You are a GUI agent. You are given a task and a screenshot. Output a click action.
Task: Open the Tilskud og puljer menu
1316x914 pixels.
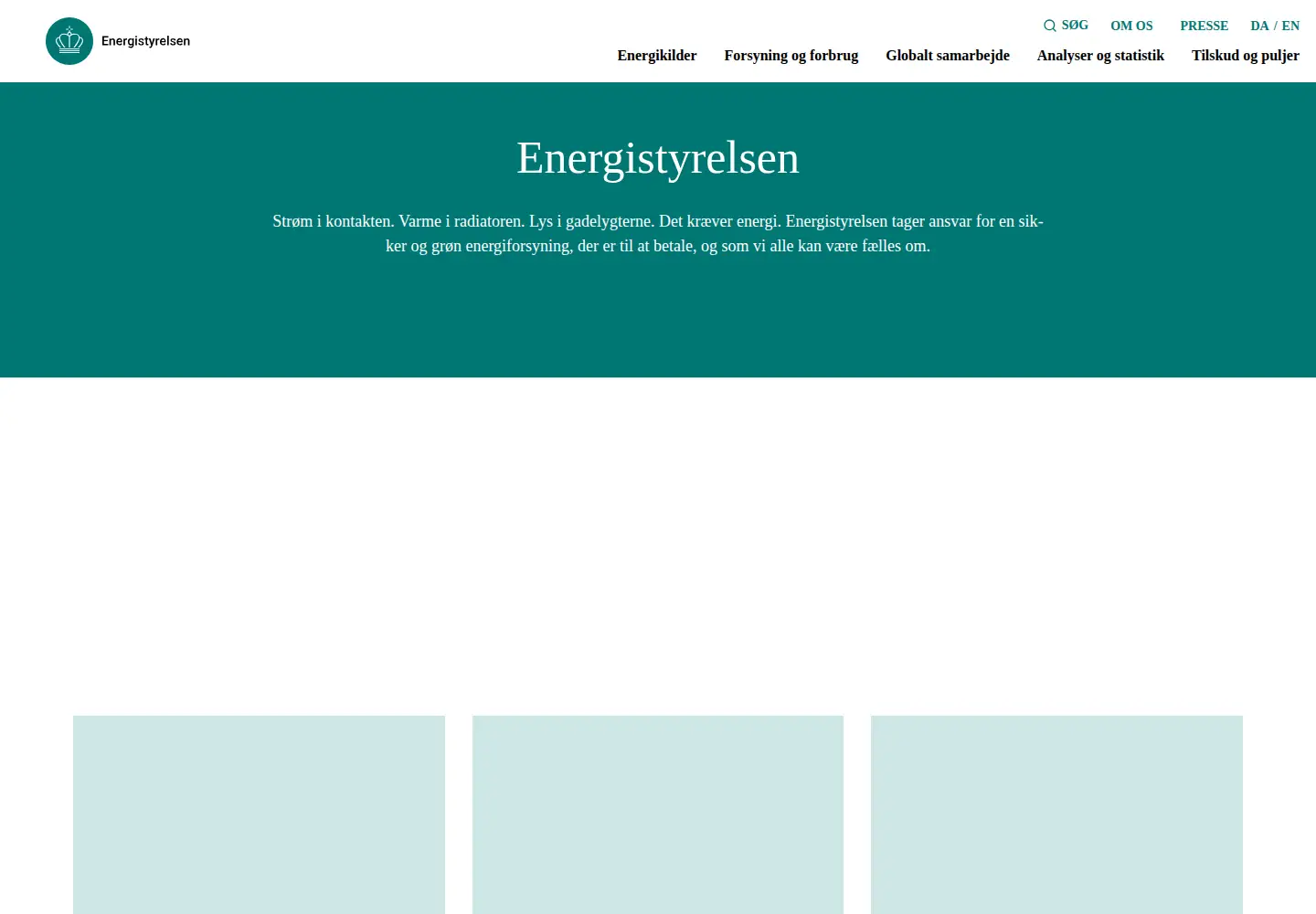click(x=1246, y=56)
